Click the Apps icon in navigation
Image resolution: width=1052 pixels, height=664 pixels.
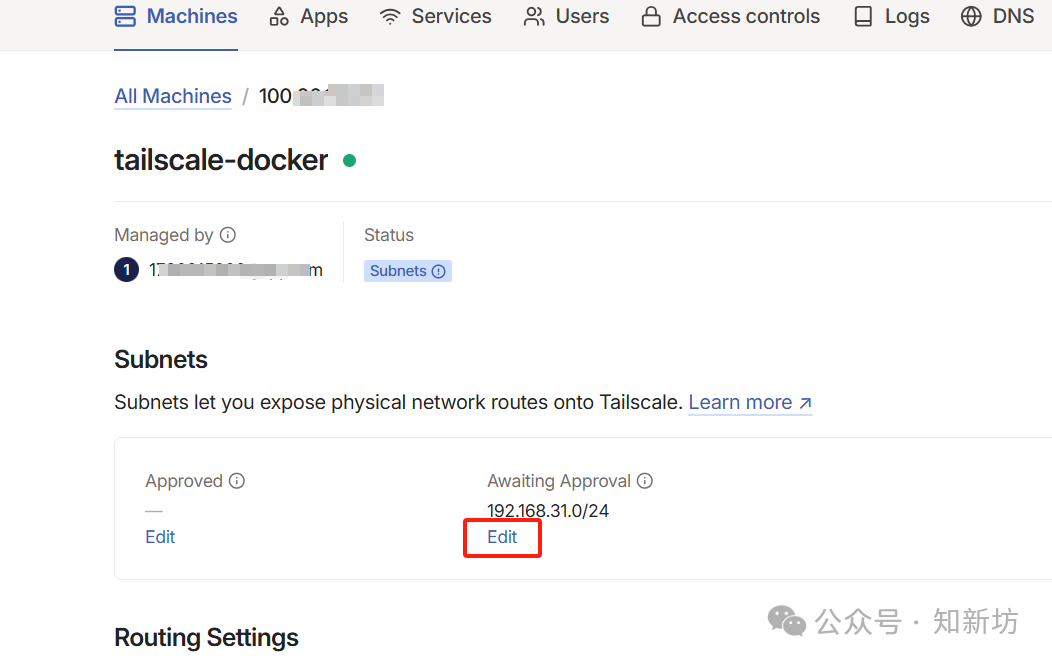pos(279,17)
